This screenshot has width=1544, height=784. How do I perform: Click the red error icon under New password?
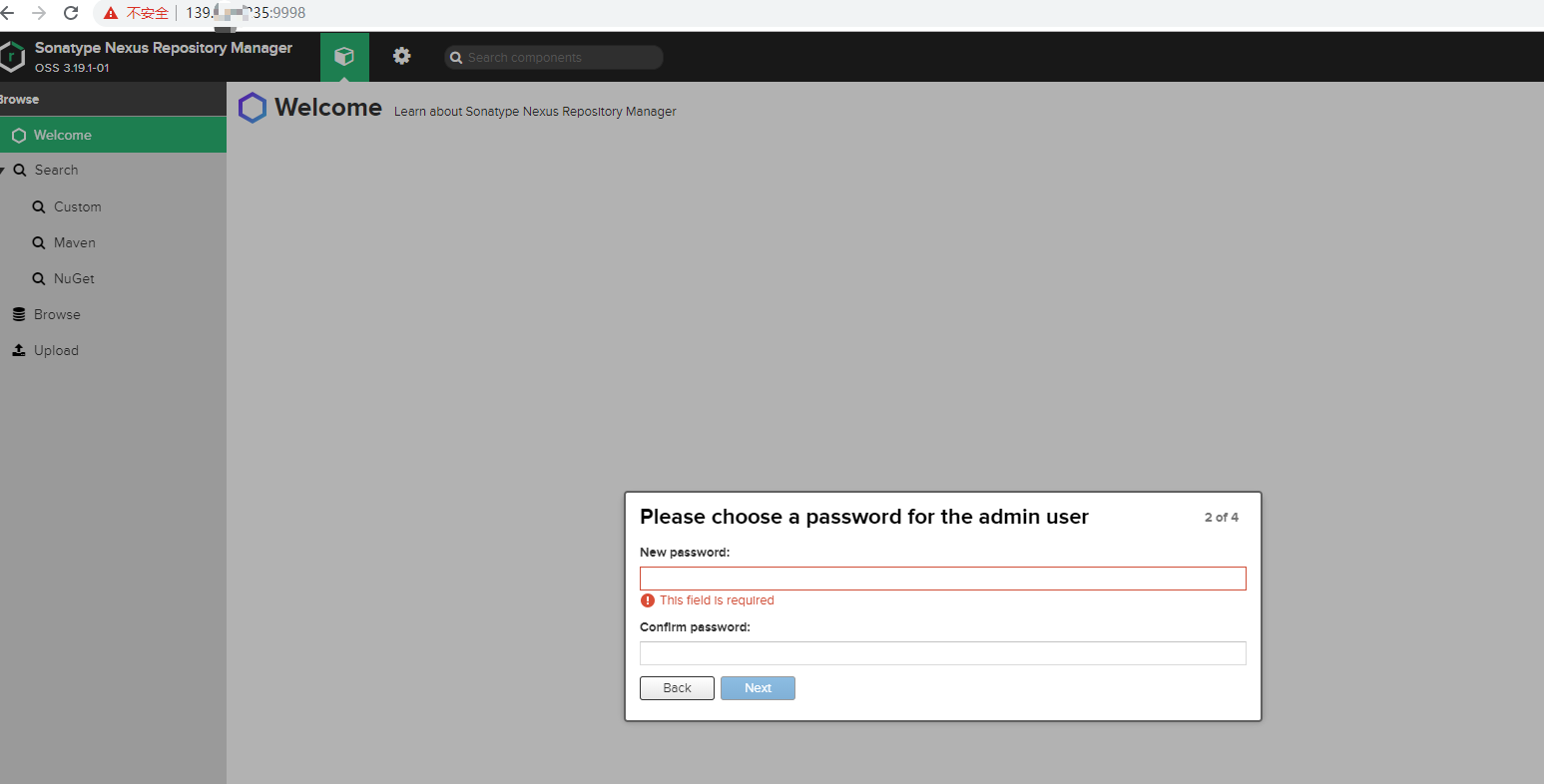tap(648, 600)
